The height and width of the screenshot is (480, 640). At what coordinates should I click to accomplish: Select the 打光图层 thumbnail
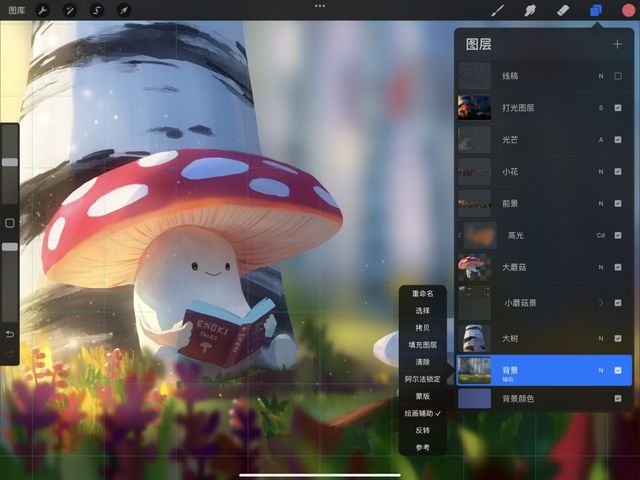[474, 108]
